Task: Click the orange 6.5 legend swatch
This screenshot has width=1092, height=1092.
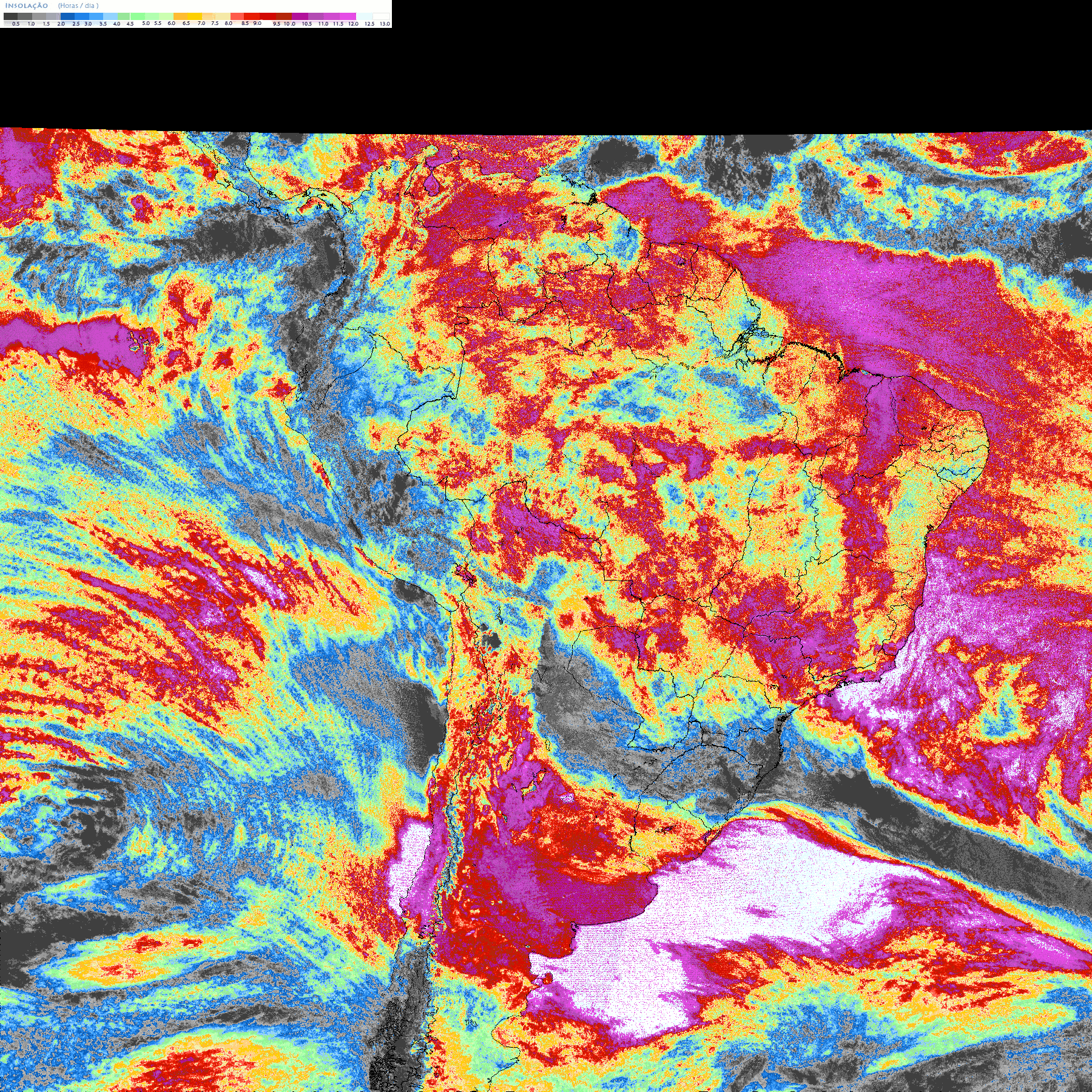Action: (x=181, y=16)
